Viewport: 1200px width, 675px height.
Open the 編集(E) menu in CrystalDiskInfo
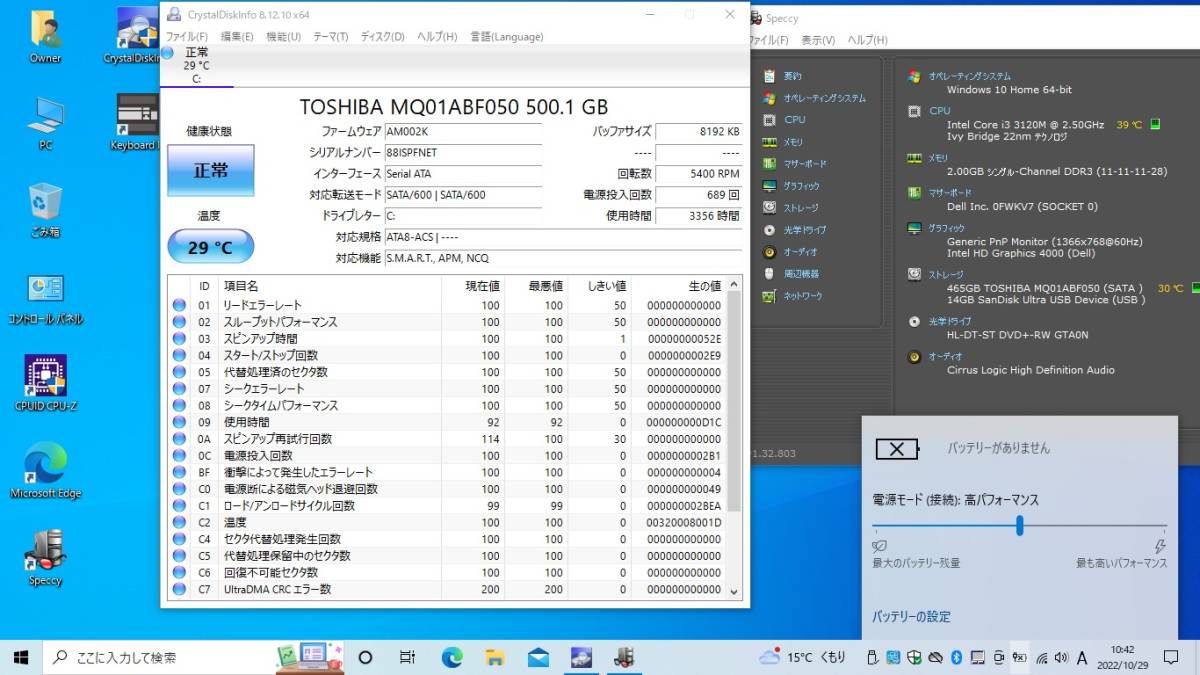pyautogui.click(x=237, y=37)
